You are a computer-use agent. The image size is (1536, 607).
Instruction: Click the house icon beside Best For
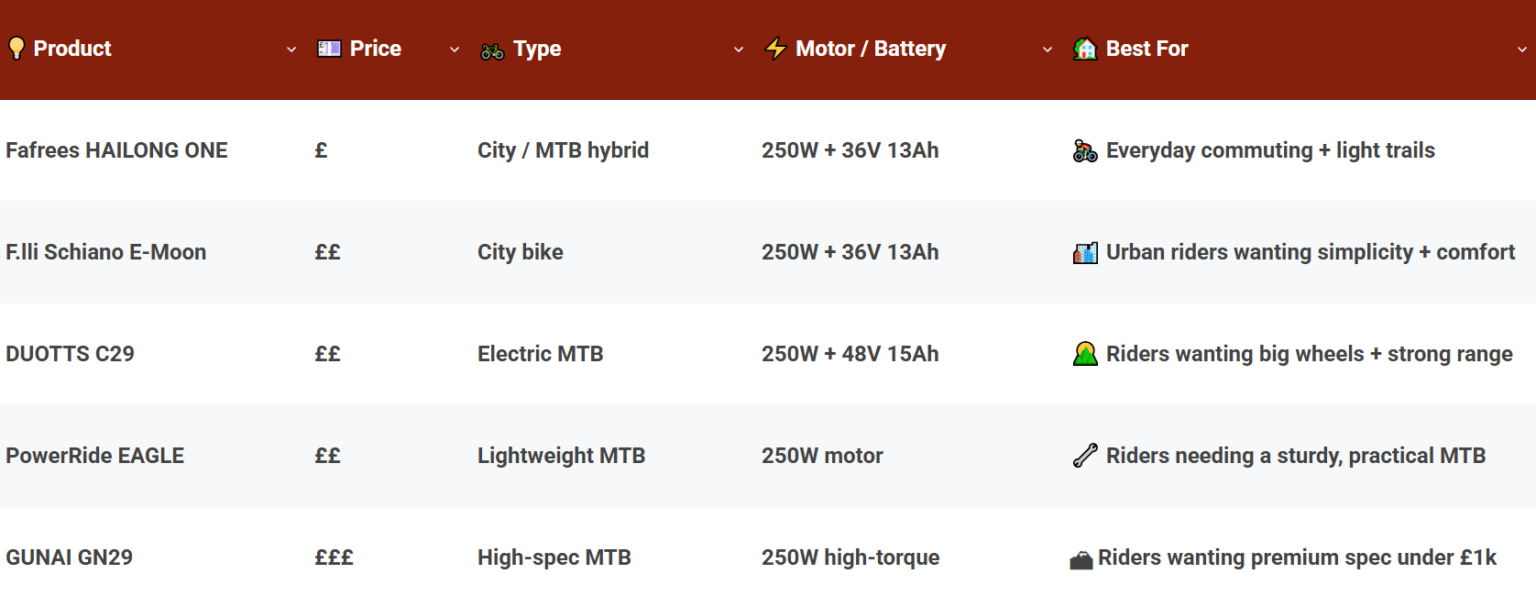(x=1085, y=48)
